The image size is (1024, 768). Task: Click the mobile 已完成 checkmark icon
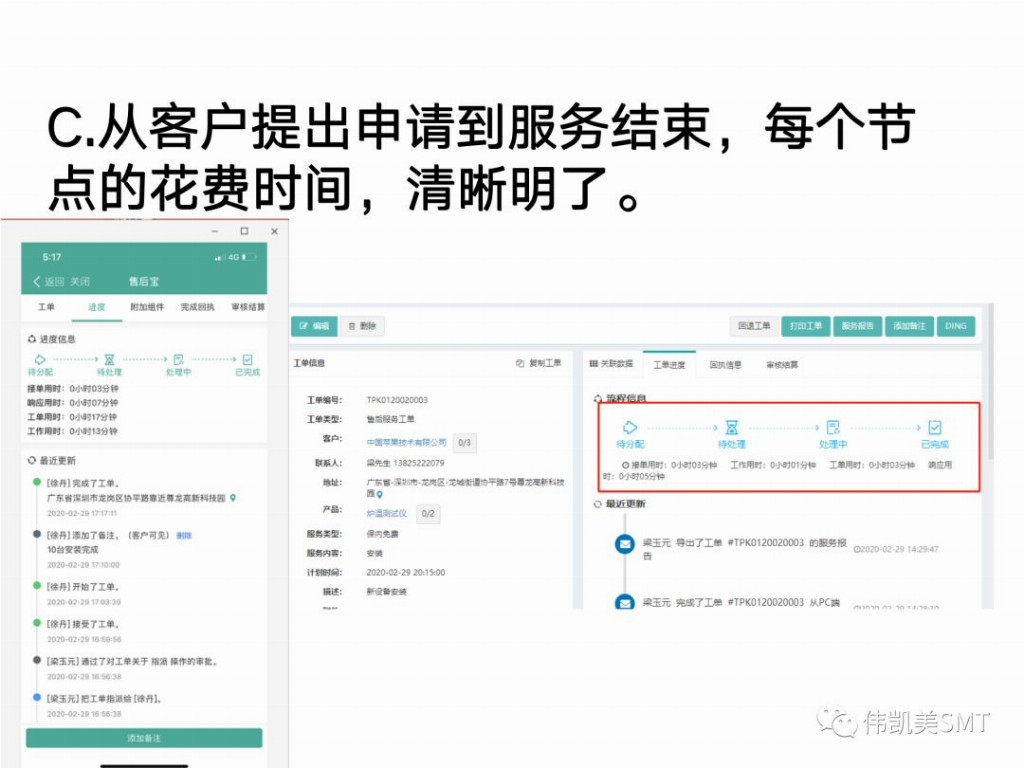coord(247,358)
